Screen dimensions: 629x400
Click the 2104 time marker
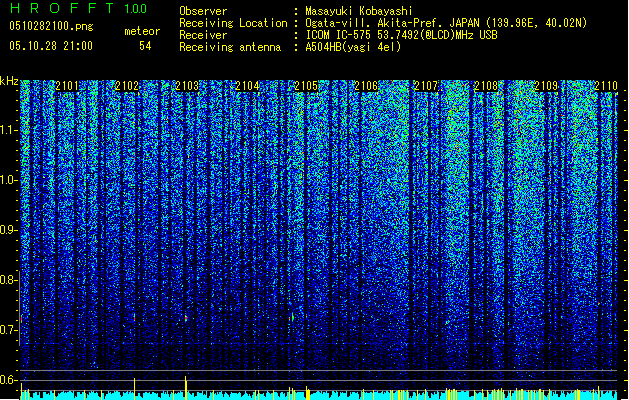[x=247, y=86]
